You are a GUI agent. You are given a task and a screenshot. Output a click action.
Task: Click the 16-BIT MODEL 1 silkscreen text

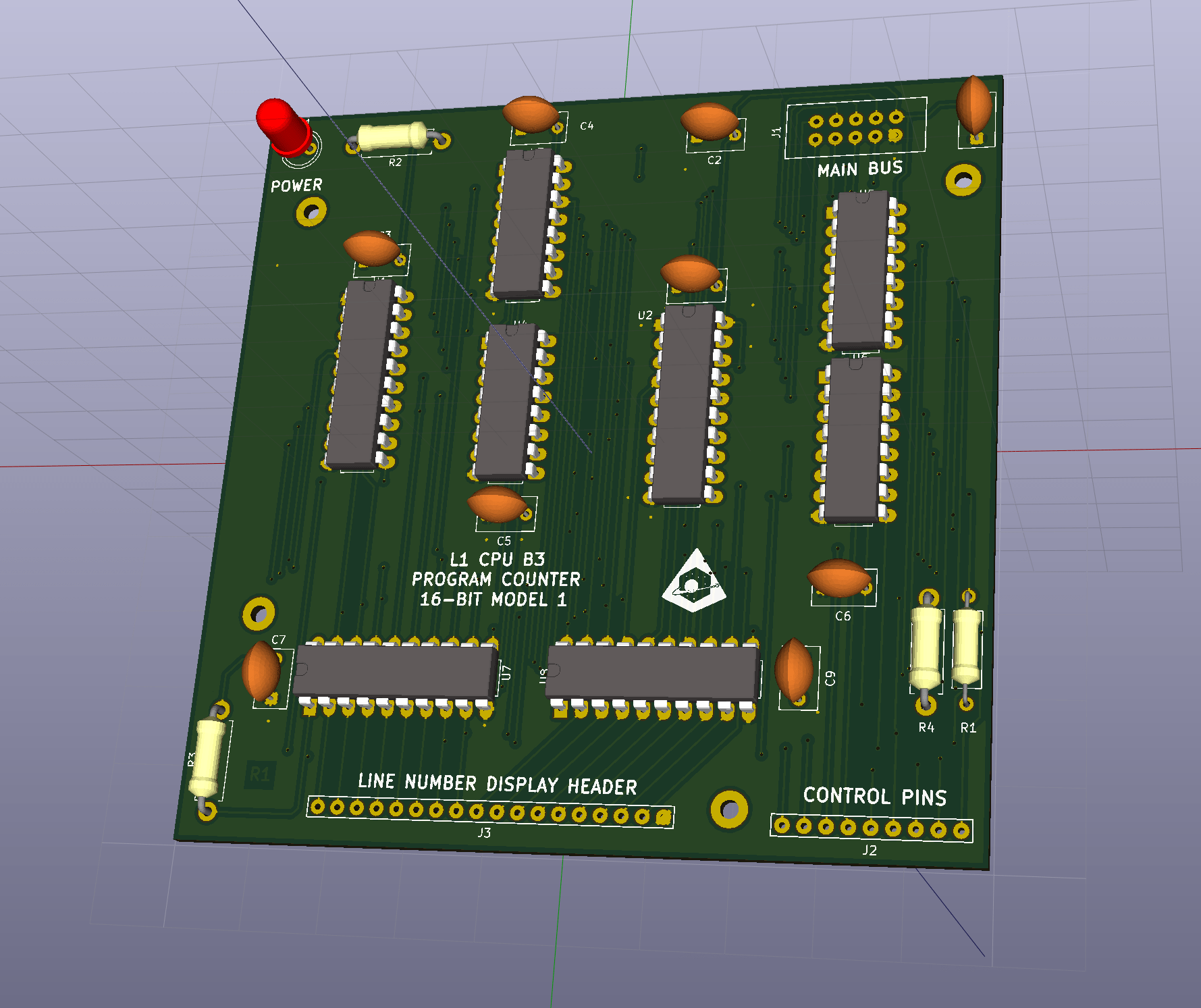493,600
